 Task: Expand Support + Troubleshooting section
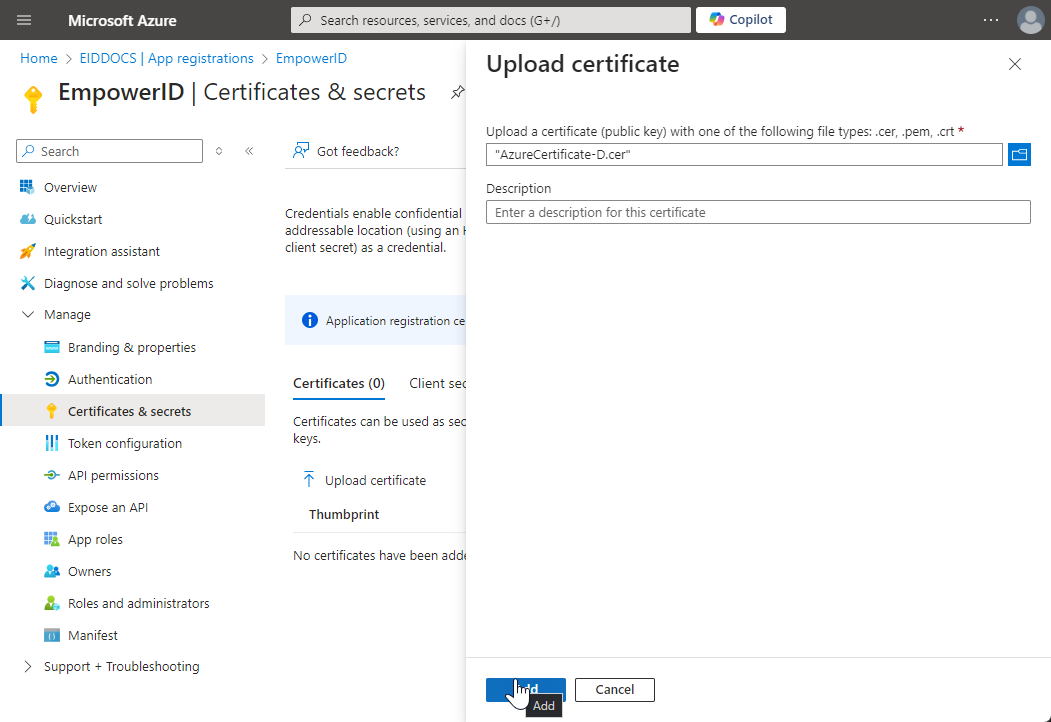click(x=28, y=667)
